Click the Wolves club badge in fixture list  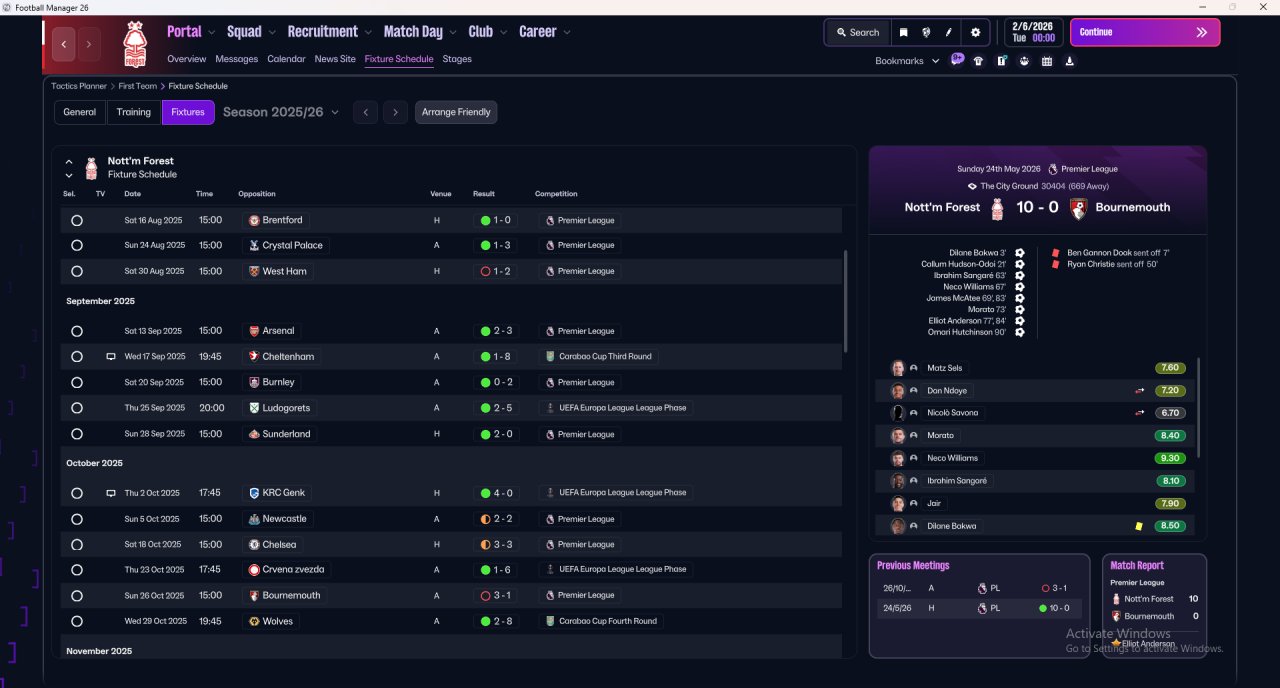[x=254, y=621]
